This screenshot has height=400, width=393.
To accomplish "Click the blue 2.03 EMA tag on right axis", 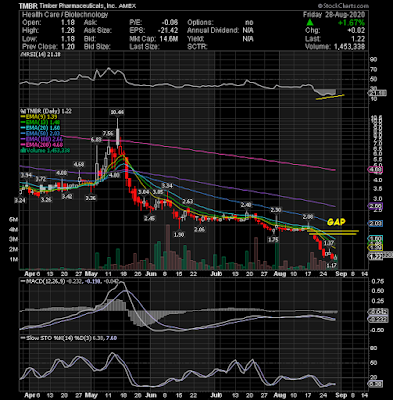I will 375,223.
